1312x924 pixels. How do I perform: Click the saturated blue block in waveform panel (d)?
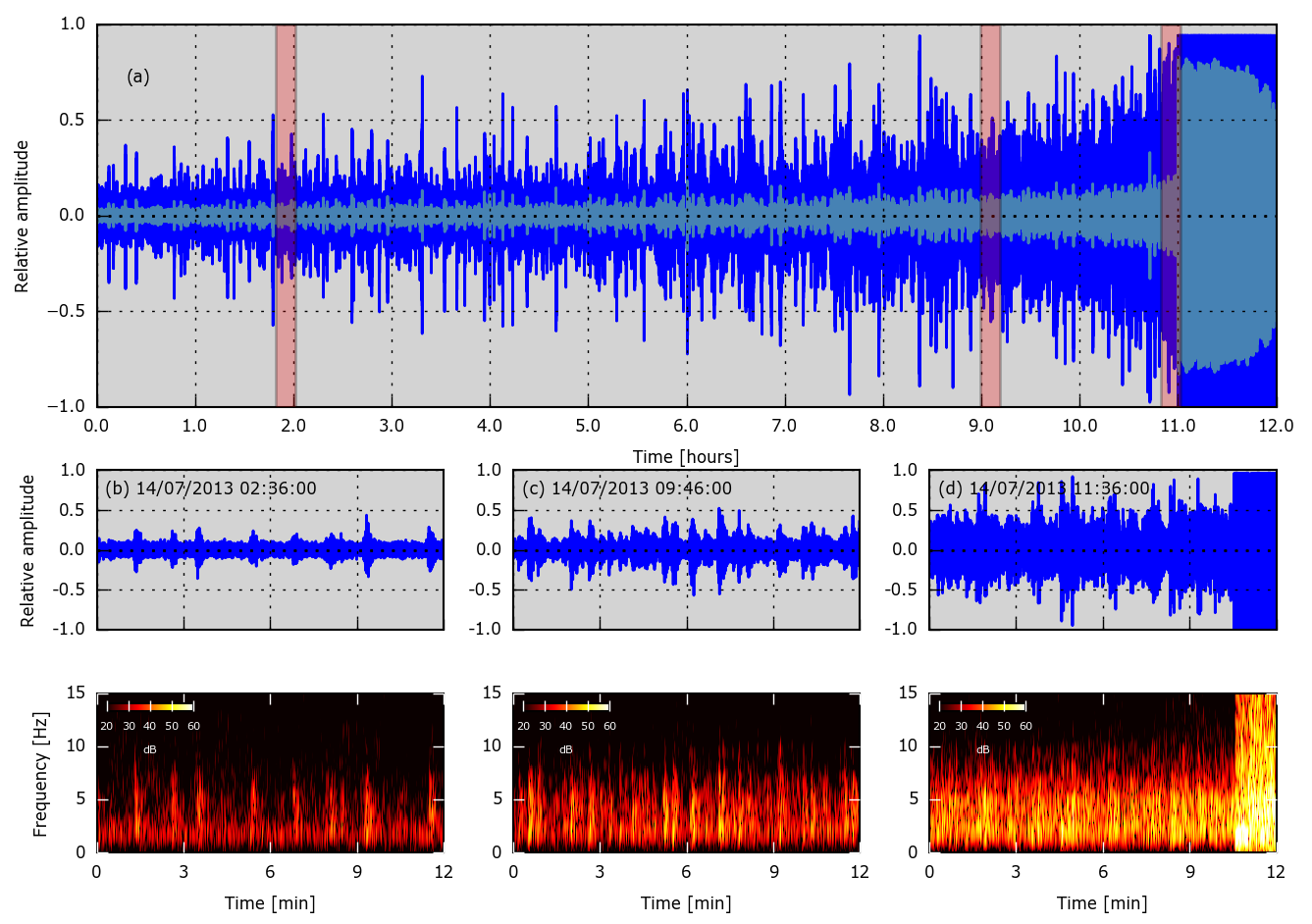(x=1254, y=549)
